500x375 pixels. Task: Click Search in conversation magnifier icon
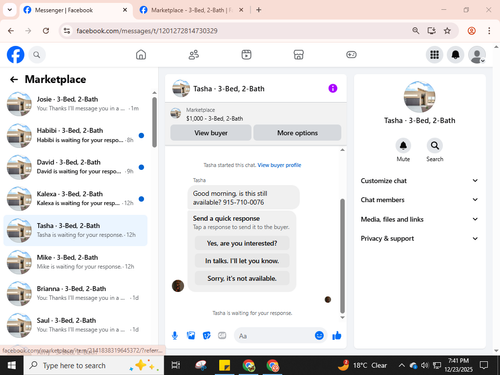click(x=435, y=146)
